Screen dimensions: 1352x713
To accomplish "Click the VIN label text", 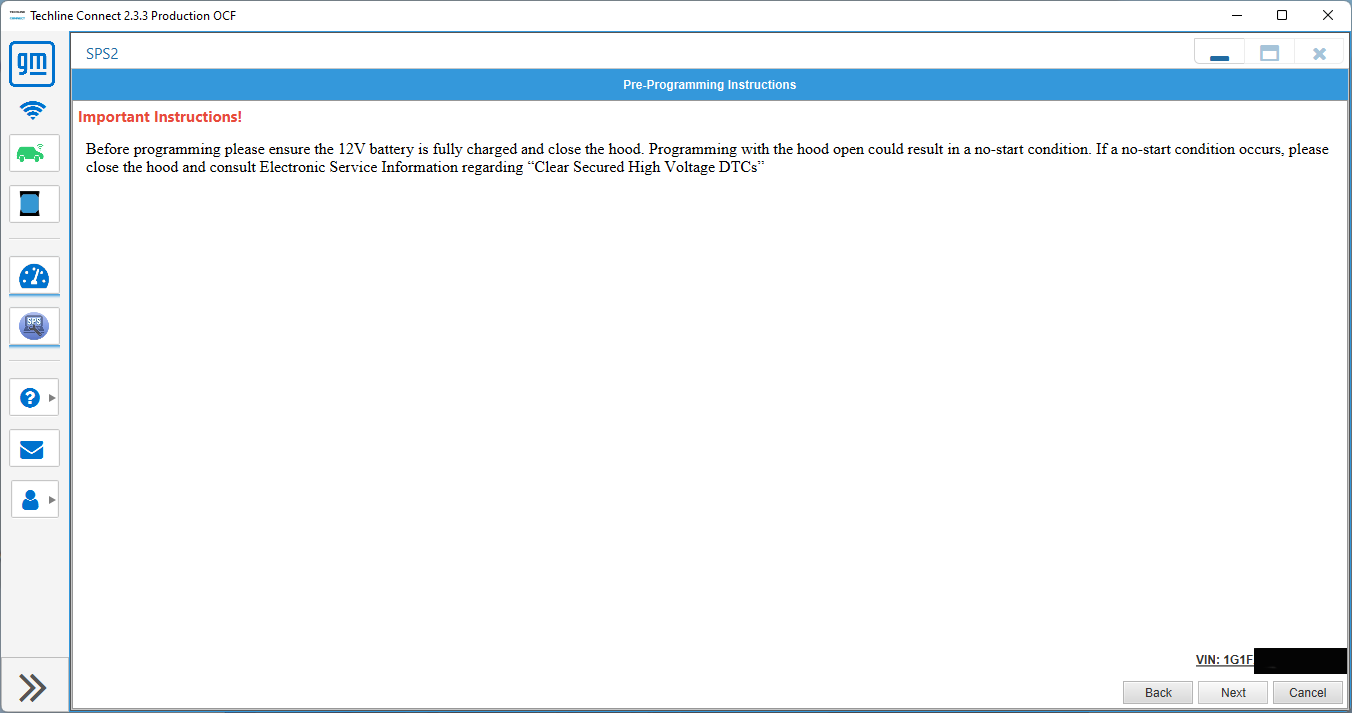I will 1223,660.
